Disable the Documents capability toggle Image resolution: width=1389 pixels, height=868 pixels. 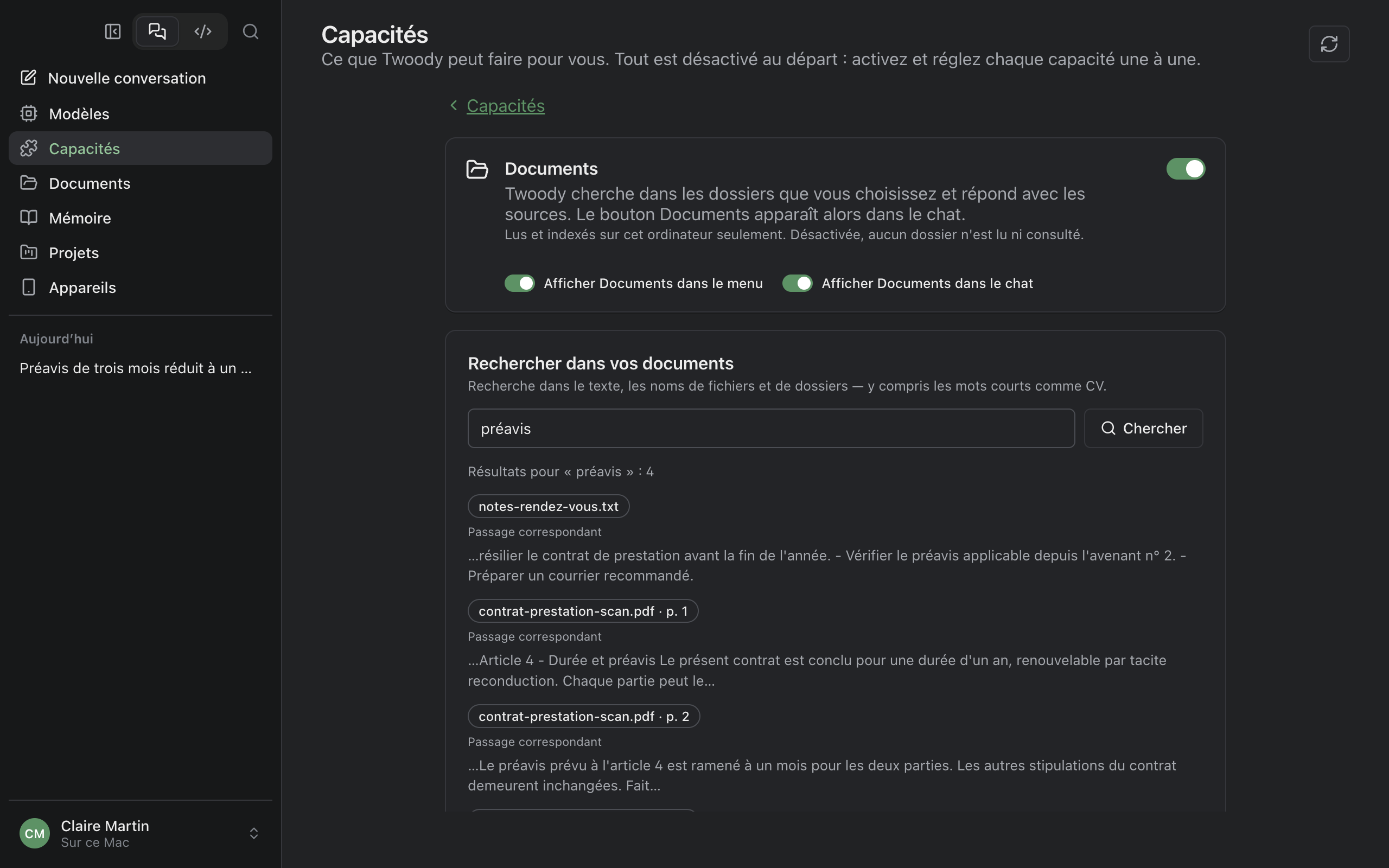pyautogui.click(x=1185, y=169)
